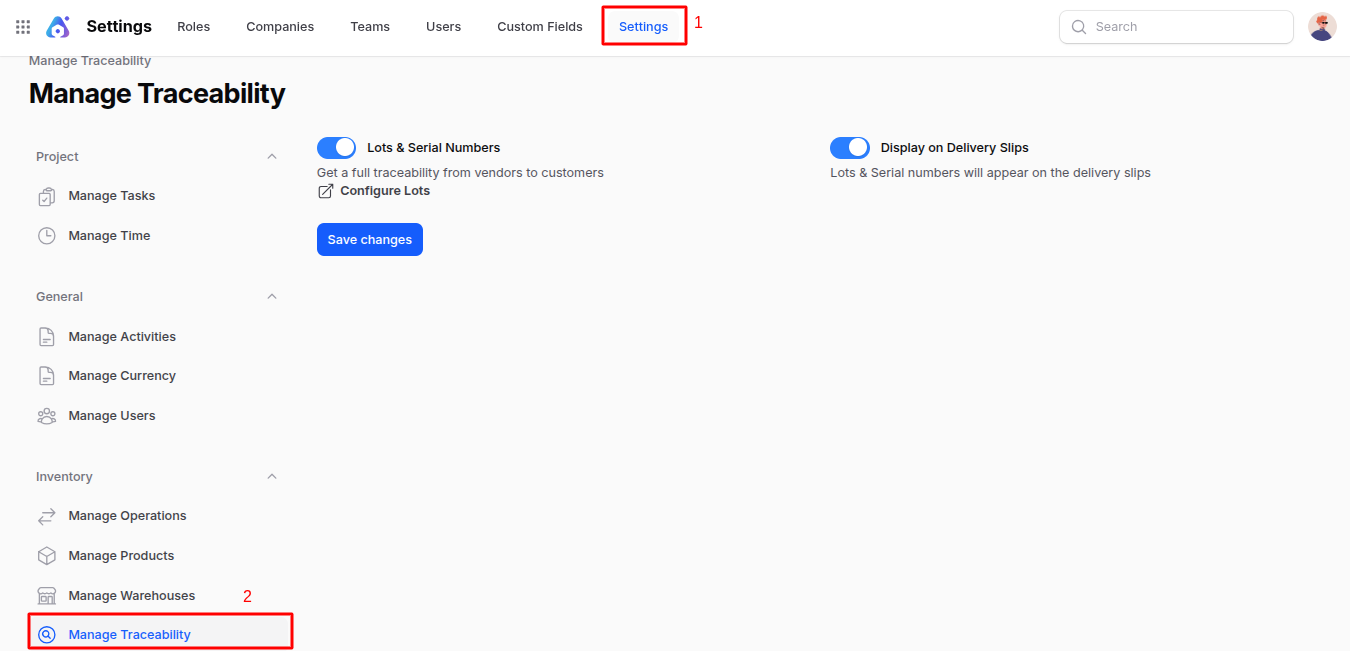Collapse the General section chevron
This screenshot has height=651, width=1350.
tap(272, 297)
